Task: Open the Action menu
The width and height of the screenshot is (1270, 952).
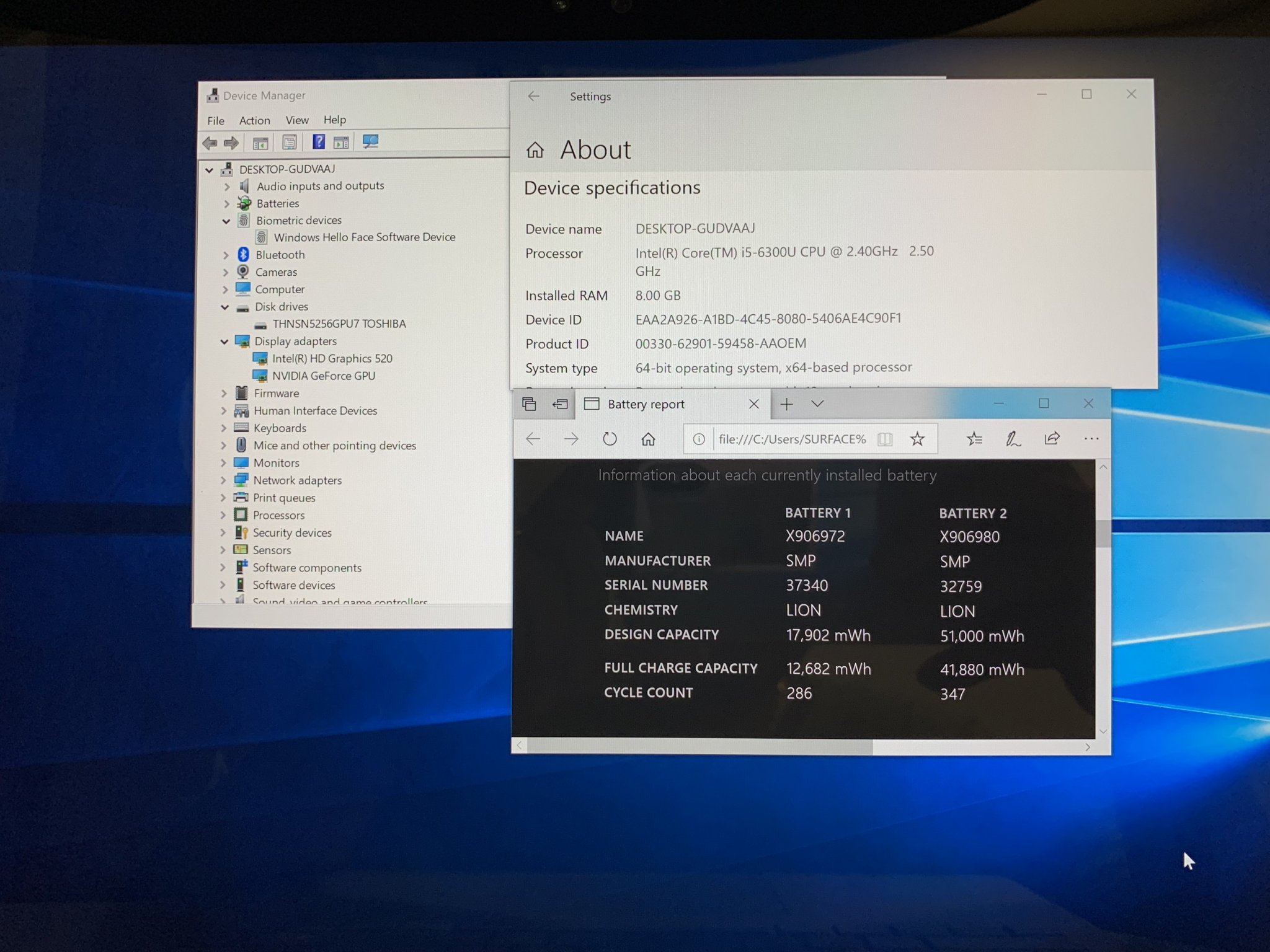Action: tap(254, 121)
